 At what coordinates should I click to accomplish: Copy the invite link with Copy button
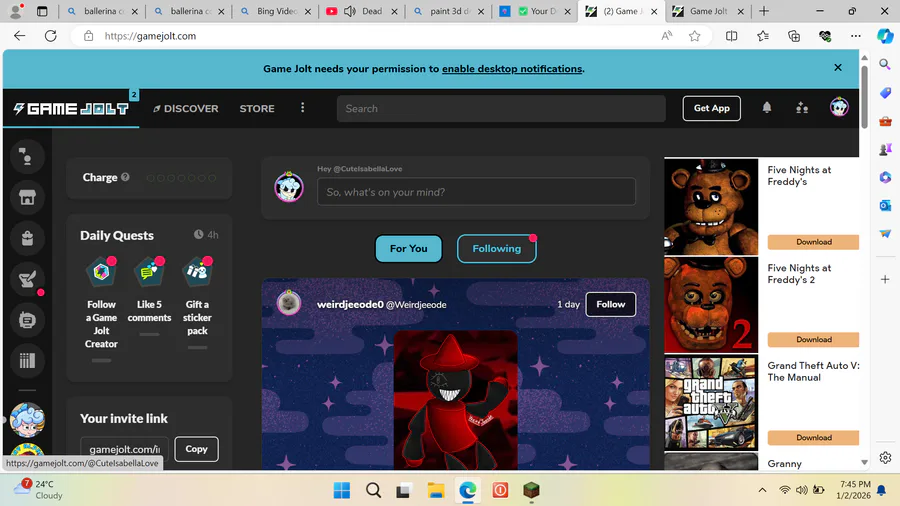coord(196,449)
